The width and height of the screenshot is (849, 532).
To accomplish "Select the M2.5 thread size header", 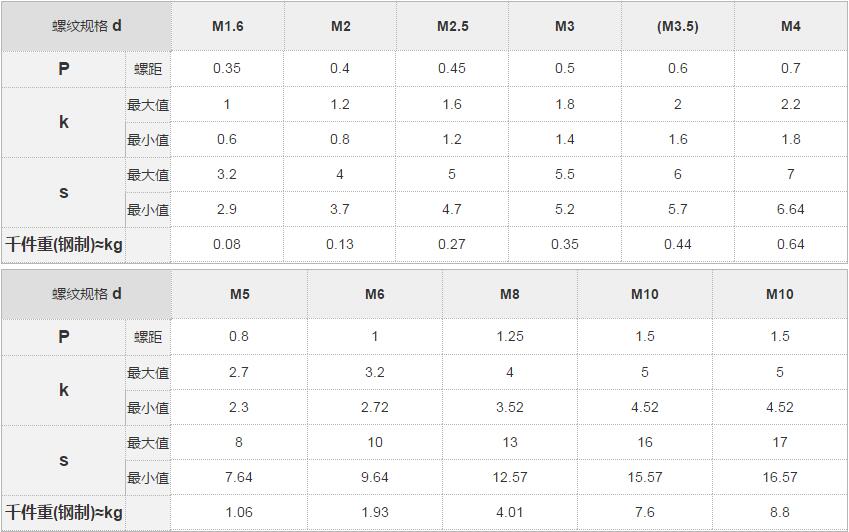I will pyautogui.click(x=453, y=27).
